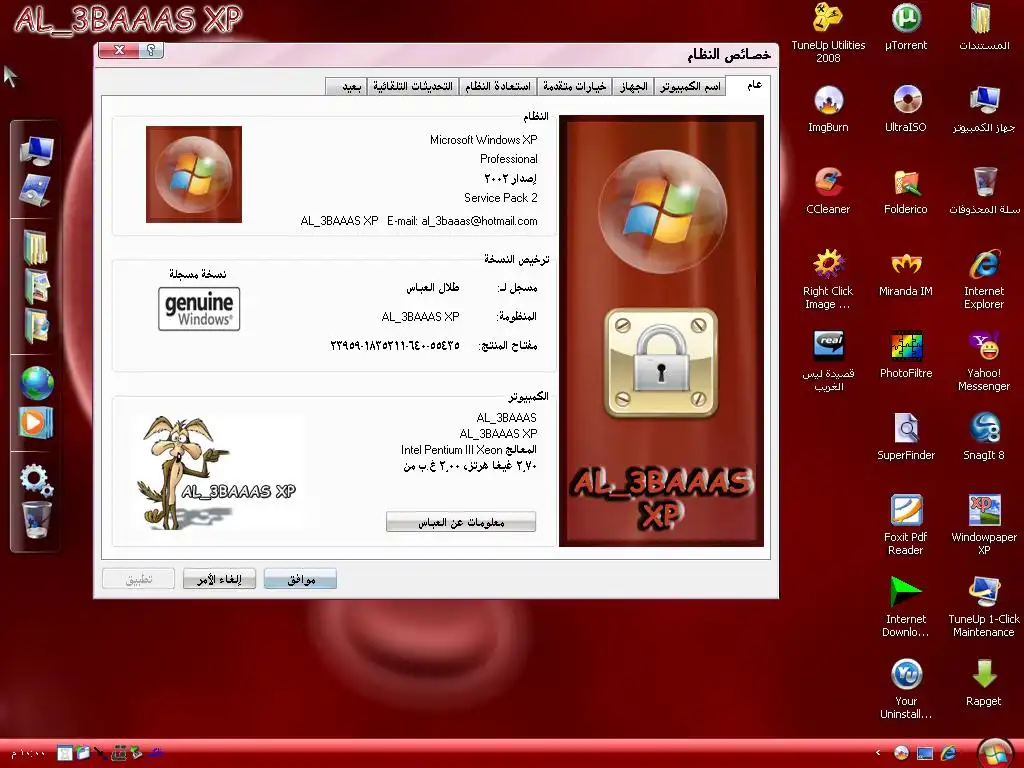Screen dimensions: 1024x768
Task: Click the Internet Explorer icon in taskbar
Action: point(948,754)
